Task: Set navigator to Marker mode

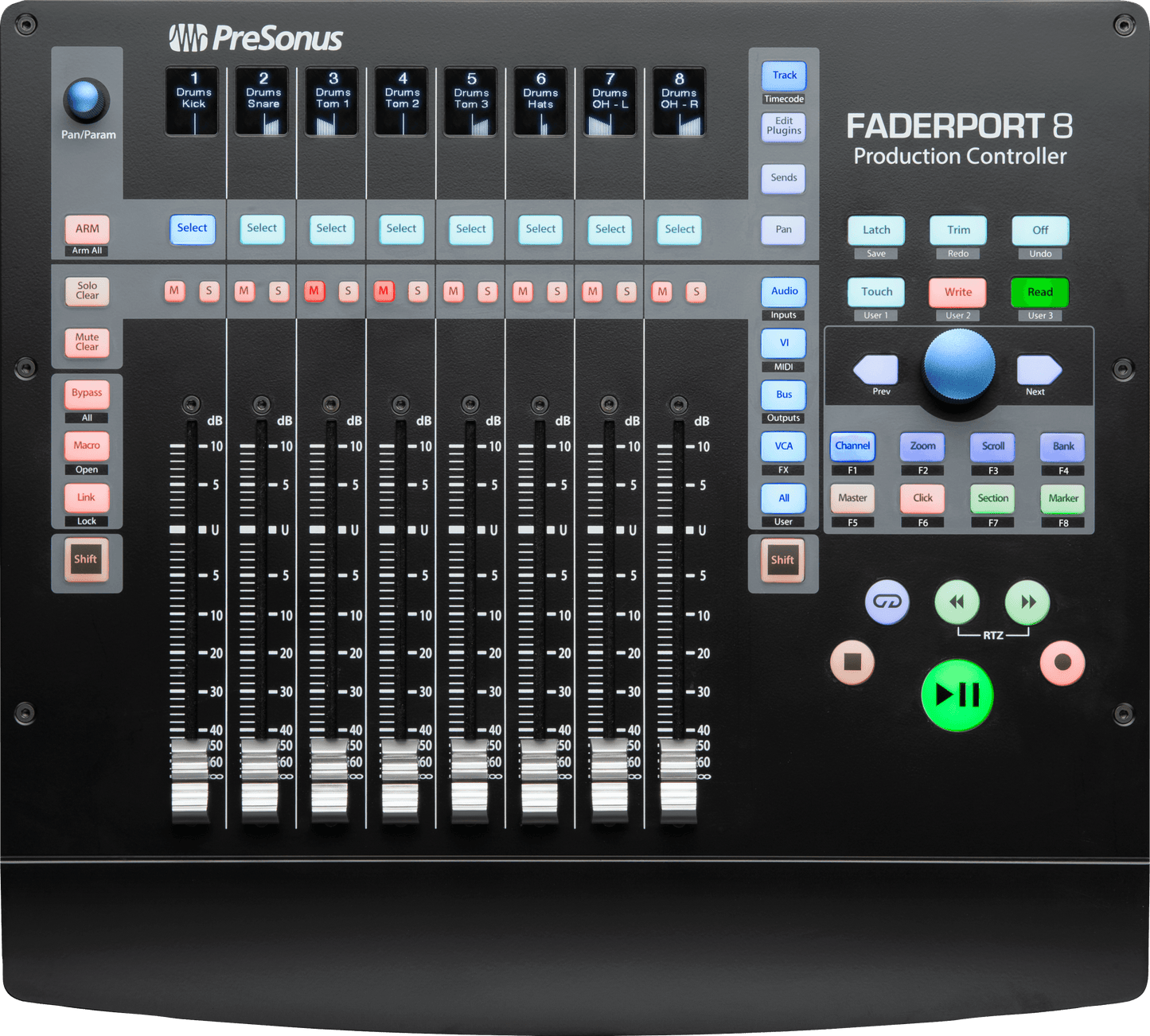Action: 1063,499
